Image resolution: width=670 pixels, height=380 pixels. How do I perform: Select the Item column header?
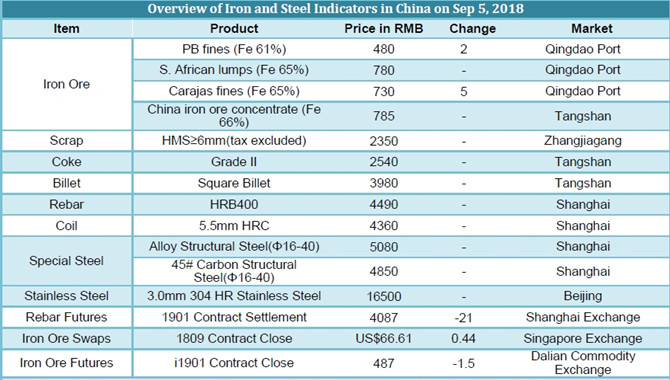67,29
